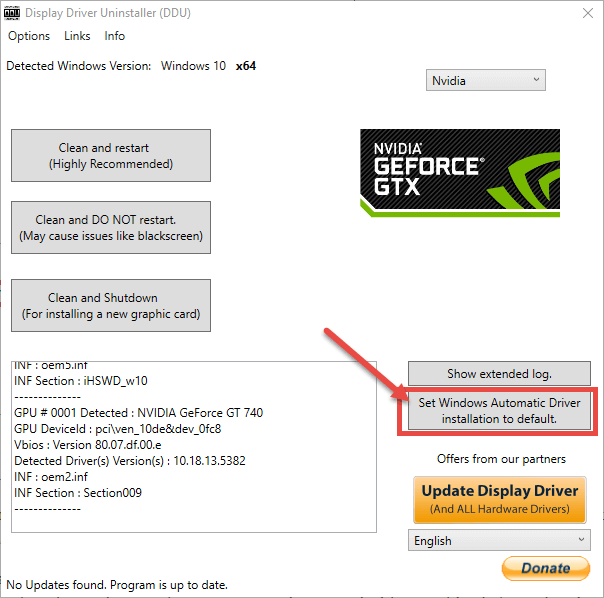Set Windows Automatic Driver installation to default
Viewport: 604px width, 598px height.
(x=499, y=410)
